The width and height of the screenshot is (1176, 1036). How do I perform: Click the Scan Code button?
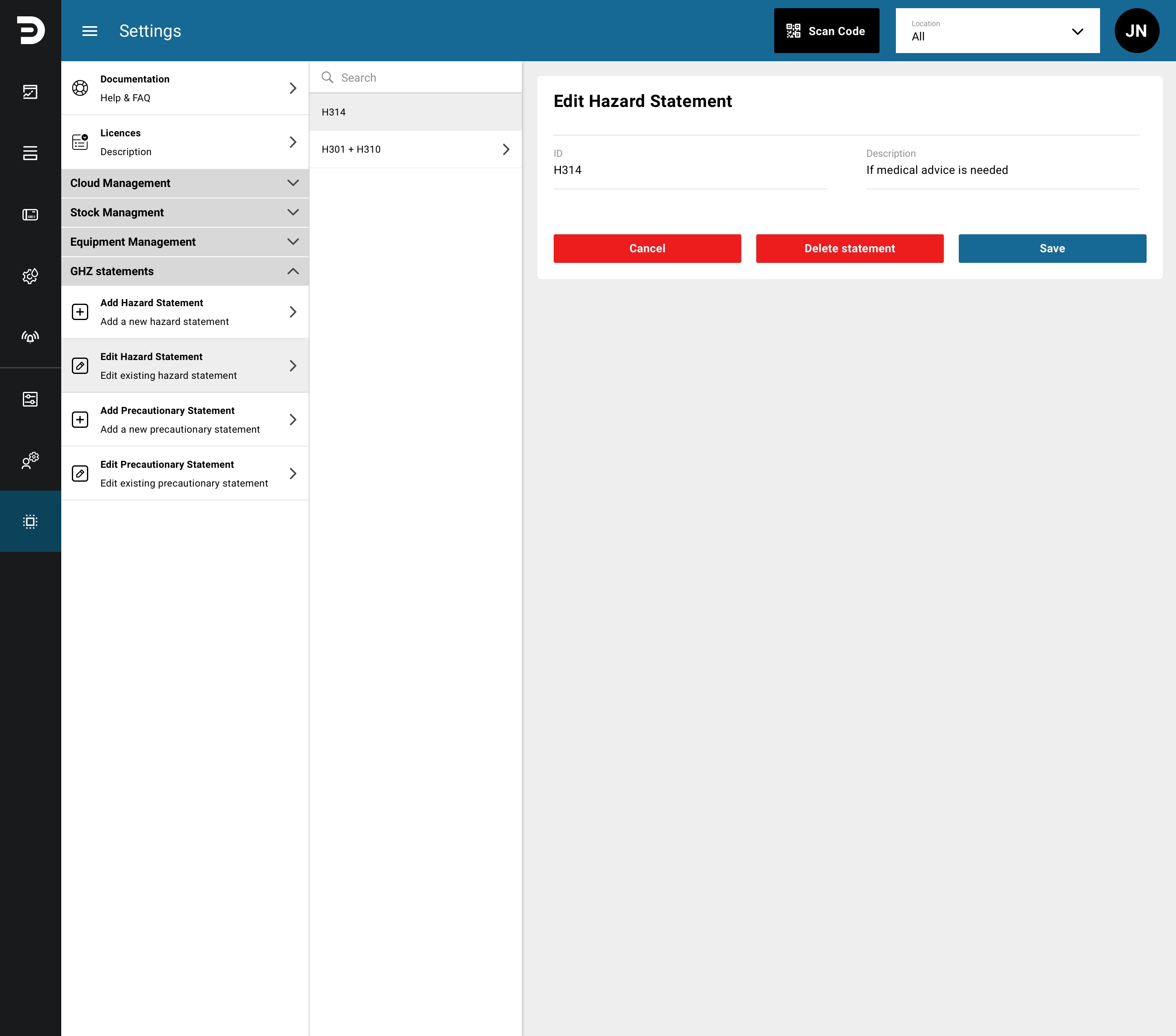pyautogui.click(x=826, y=31)
